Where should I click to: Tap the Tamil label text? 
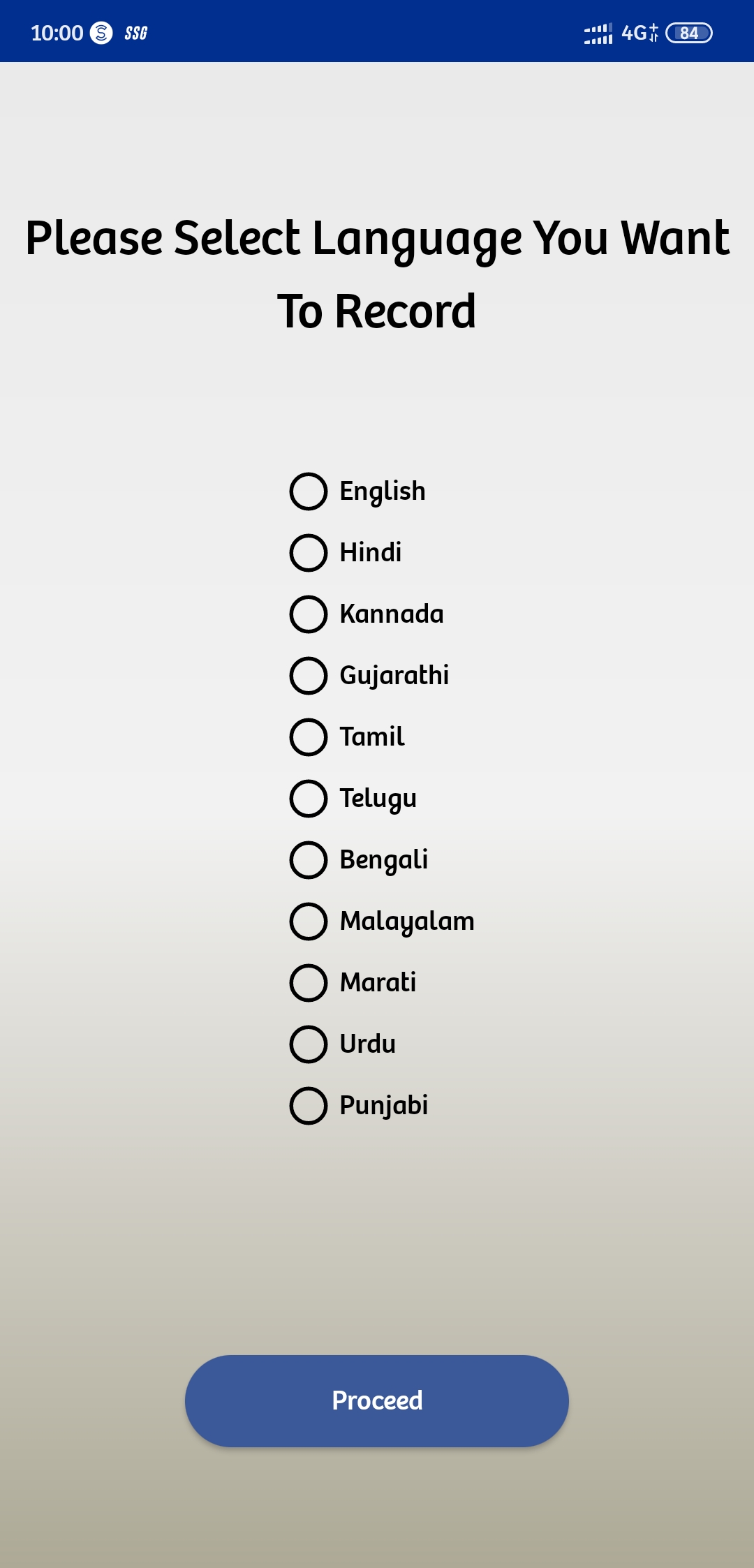pos(372,737)
